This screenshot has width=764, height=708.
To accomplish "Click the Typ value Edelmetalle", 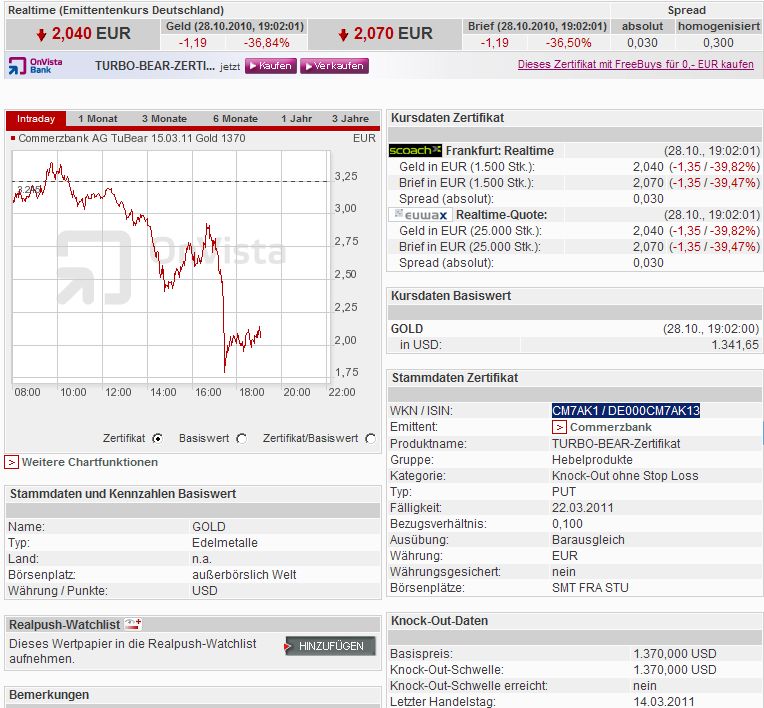I will 225,543.
